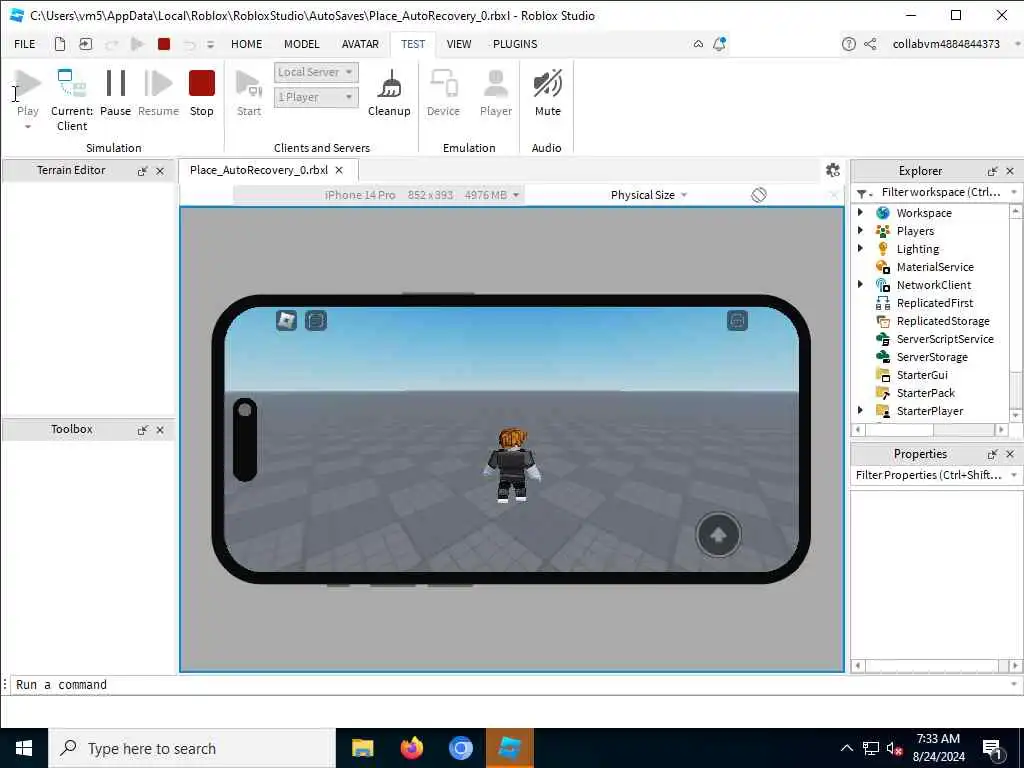
Task: Open the collabvm4884844373 account menu
Action: pyautogui.click(x=946, y=44)
